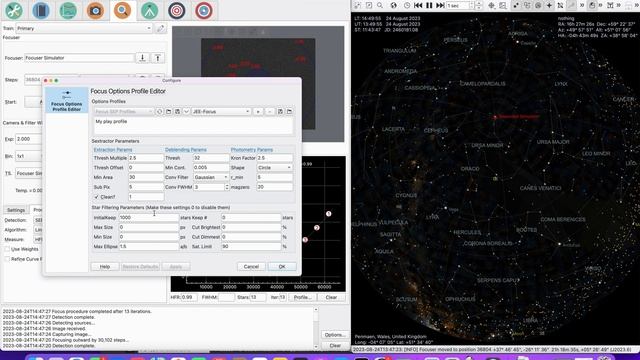Open the Analyze module icon
This screenshot has width=640, height=360.
click(x=68, y=11)
